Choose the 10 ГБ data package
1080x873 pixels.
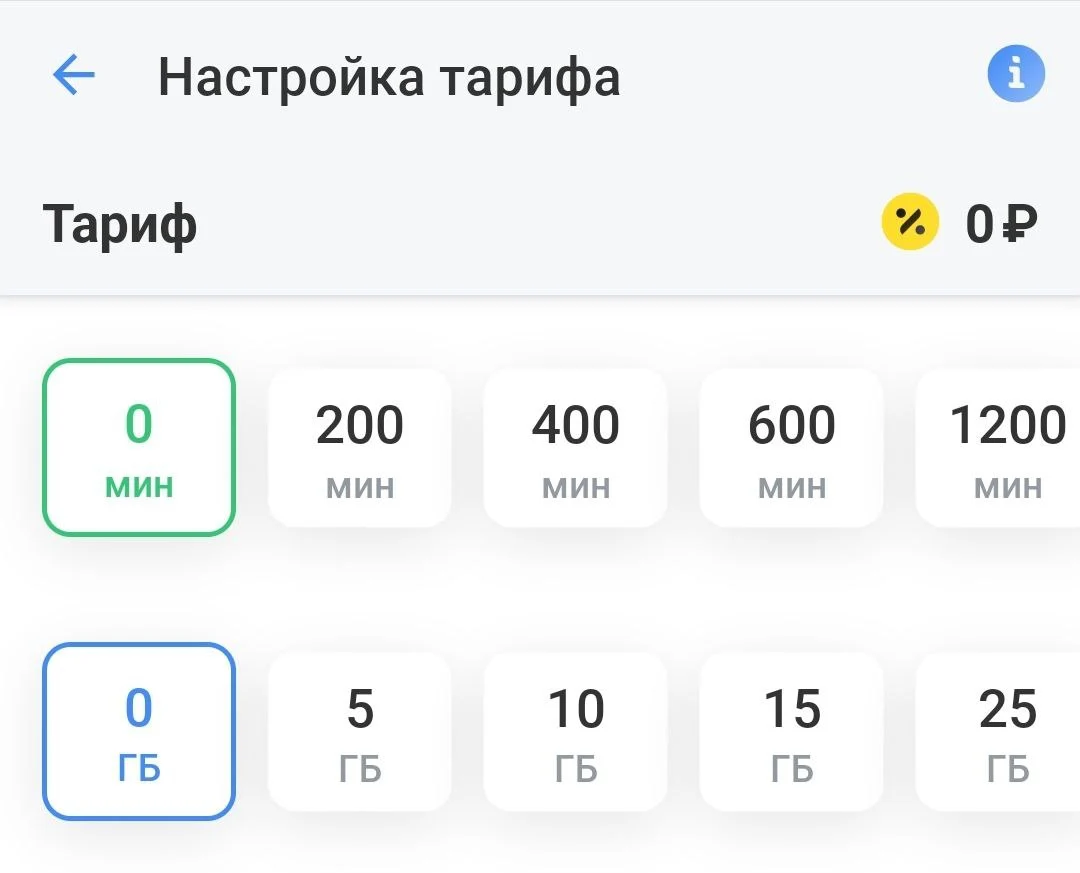point(576,732)
